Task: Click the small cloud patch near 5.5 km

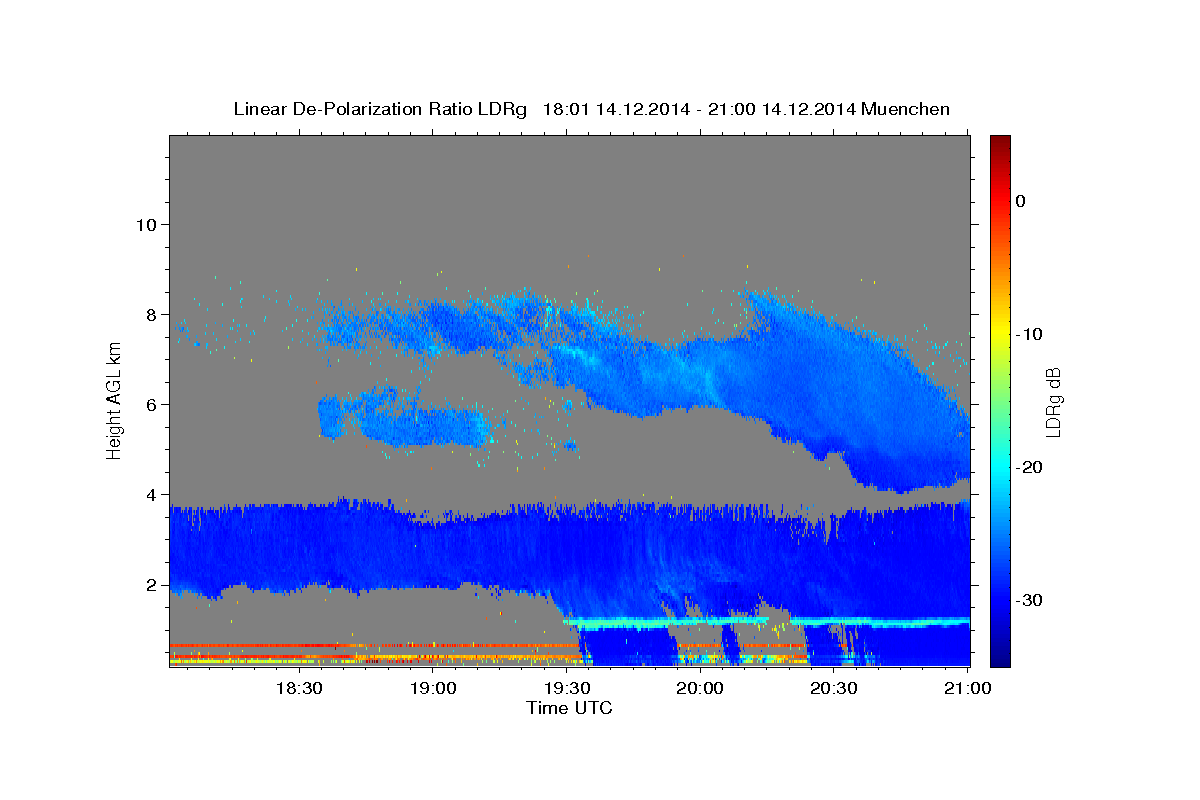Action: pos(405,418)
